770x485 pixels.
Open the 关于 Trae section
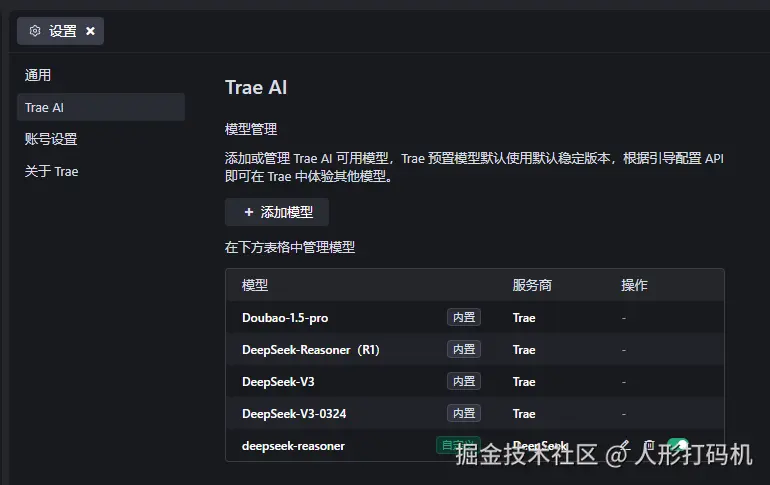coord(52,171)
